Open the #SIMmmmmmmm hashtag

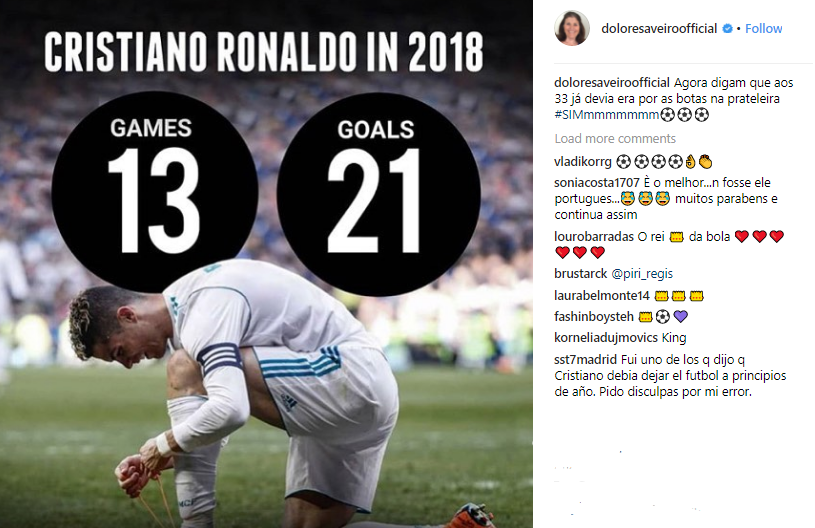(x=607, y=115)
